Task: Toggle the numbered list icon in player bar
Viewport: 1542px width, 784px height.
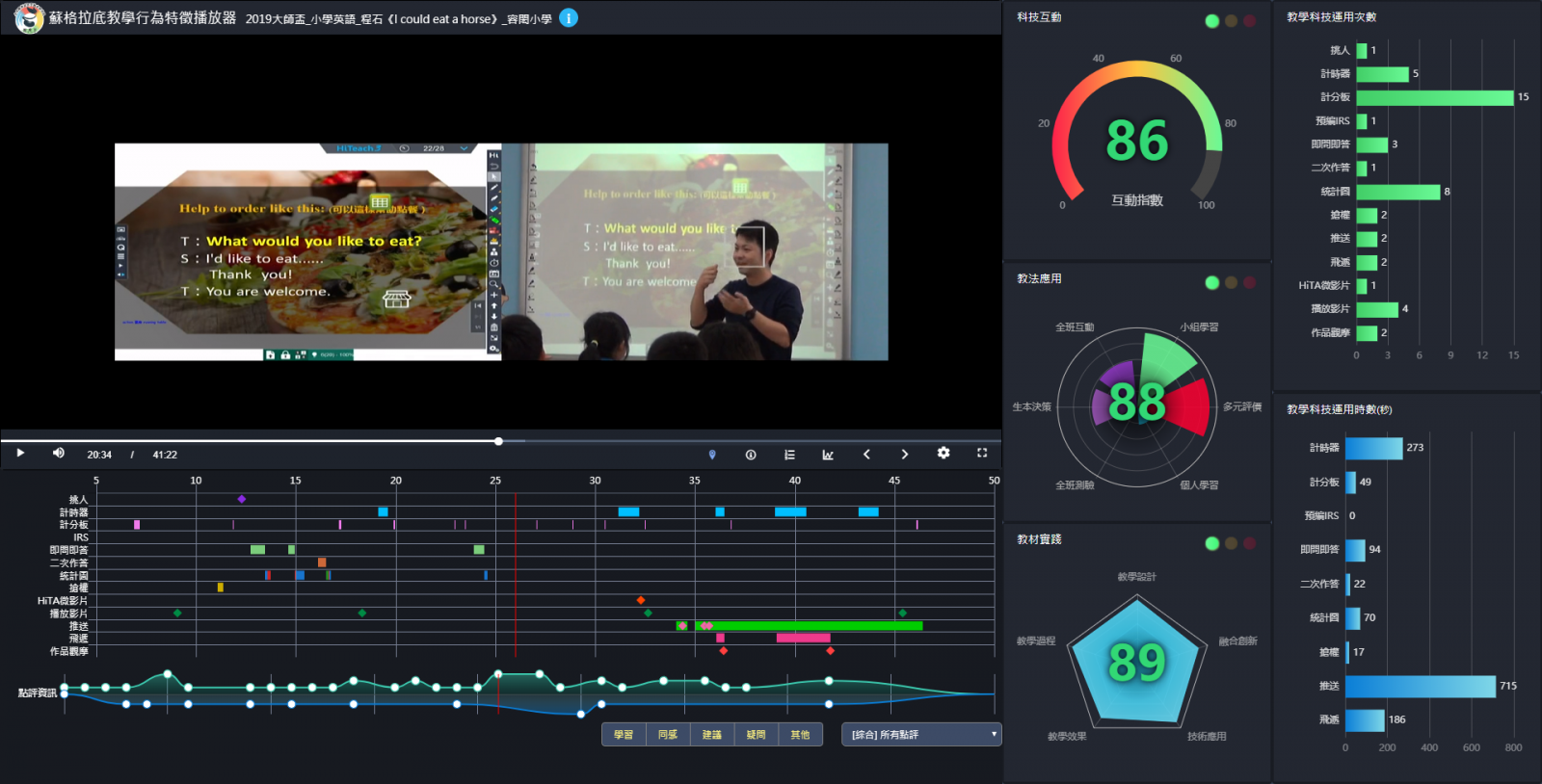Action: (789, 455)
